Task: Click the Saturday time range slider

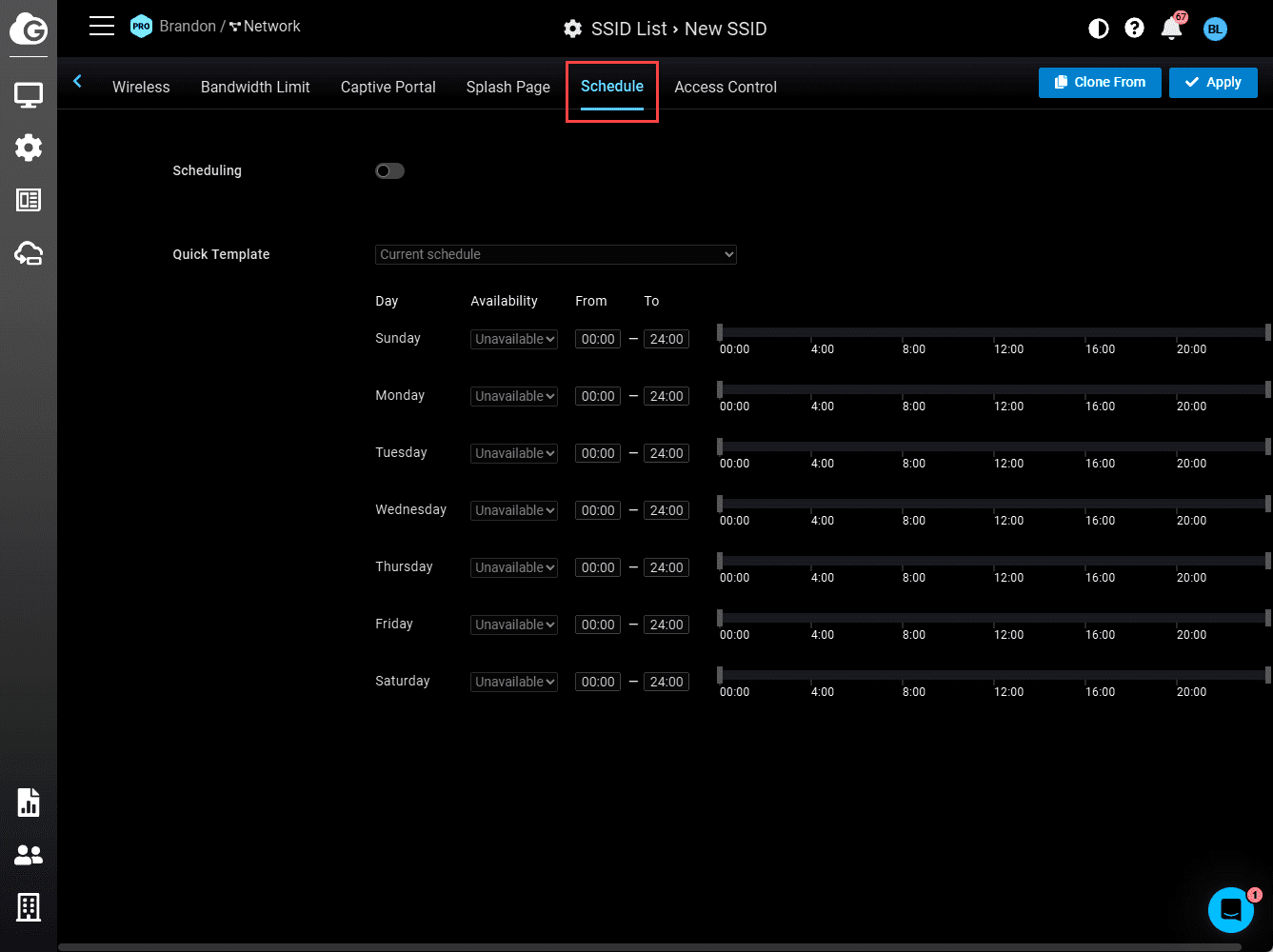Action: (994, 675)
